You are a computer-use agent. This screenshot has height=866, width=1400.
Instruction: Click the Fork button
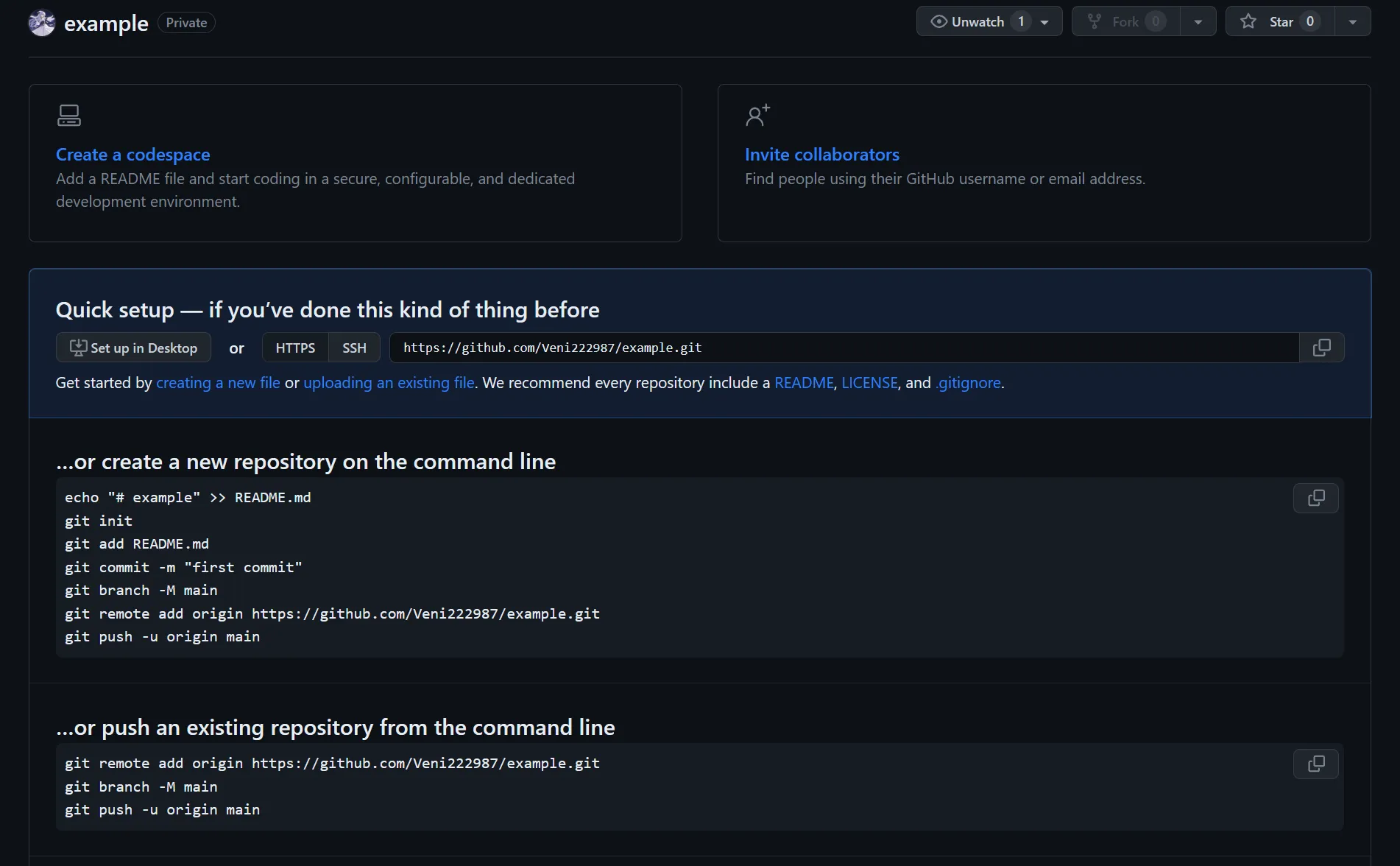click(1125, 21)
